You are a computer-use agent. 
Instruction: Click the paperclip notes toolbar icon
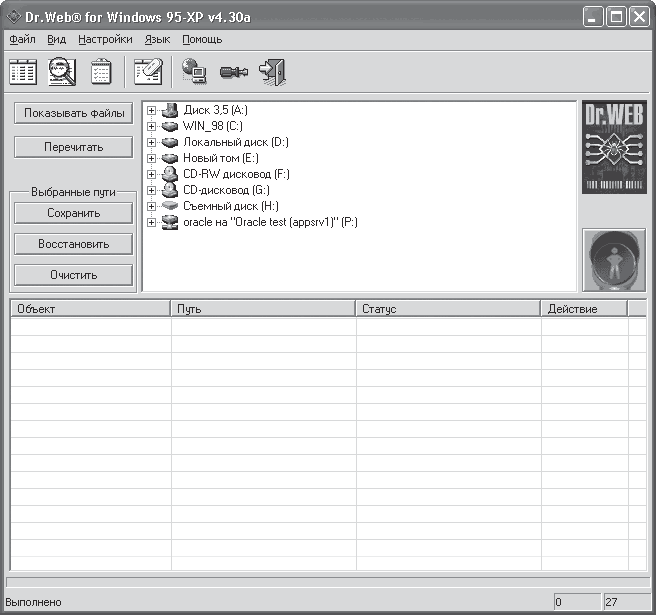tap(148, 71)
